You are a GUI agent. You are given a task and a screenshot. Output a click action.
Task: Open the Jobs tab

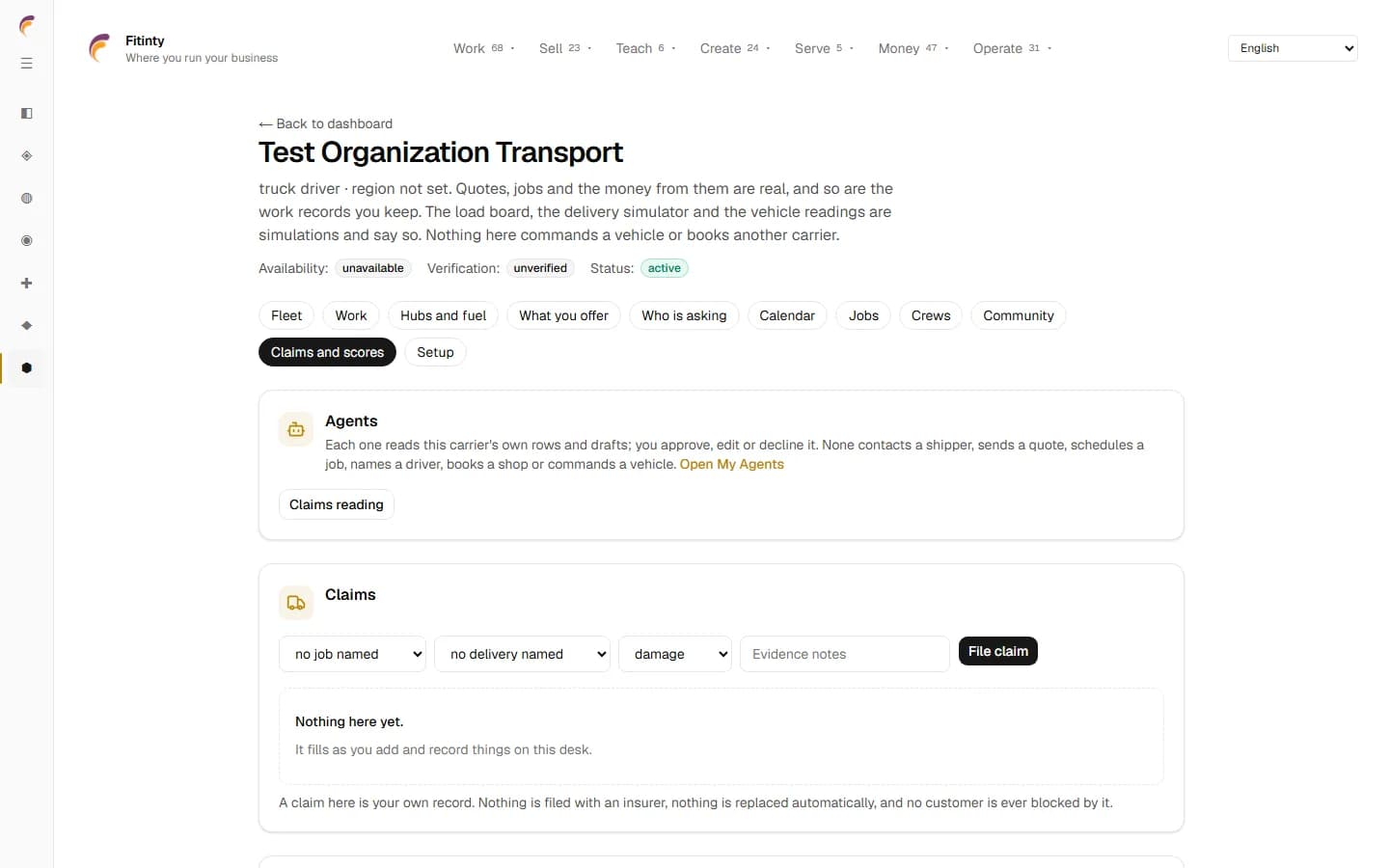point(863,315)
